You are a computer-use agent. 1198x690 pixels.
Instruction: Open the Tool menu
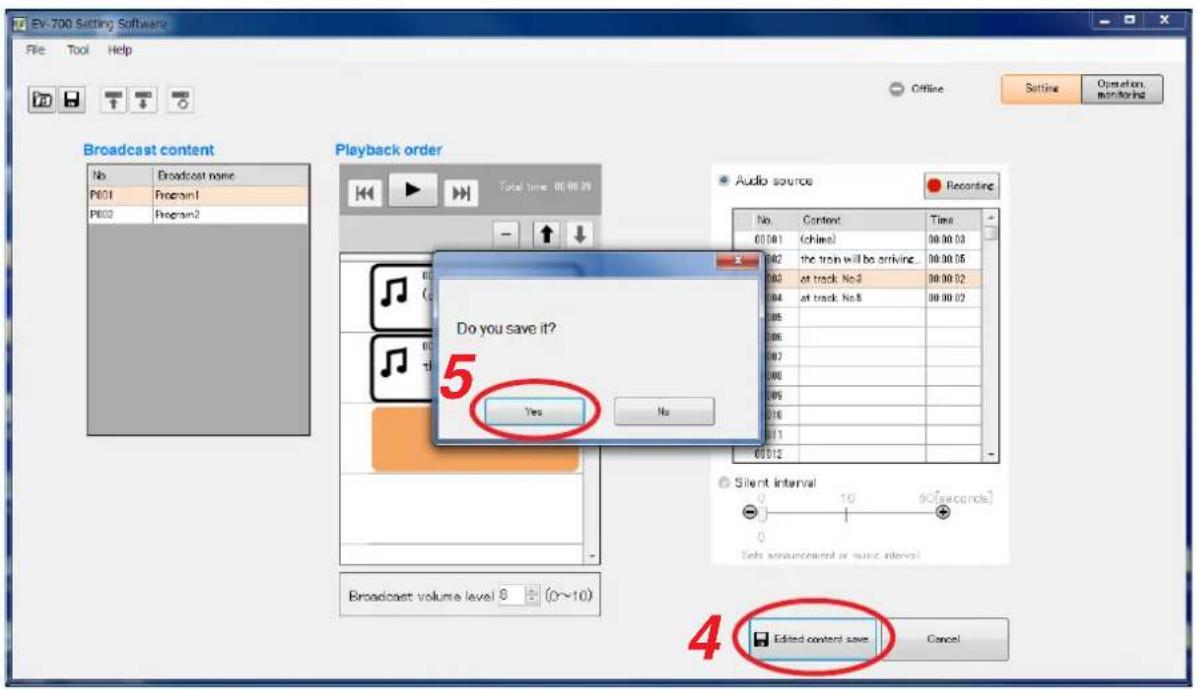click(x=78, y=50)
